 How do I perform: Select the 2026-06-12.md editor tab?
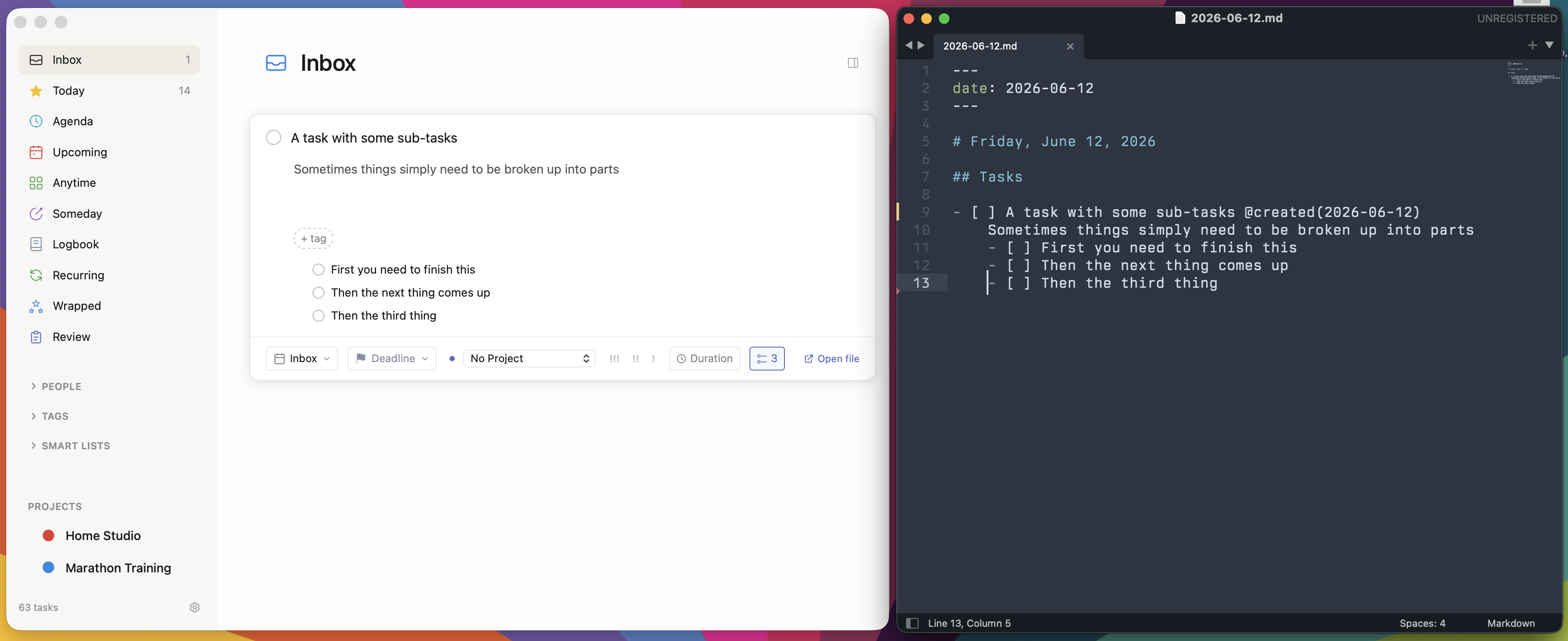[x=1007, y=46]
